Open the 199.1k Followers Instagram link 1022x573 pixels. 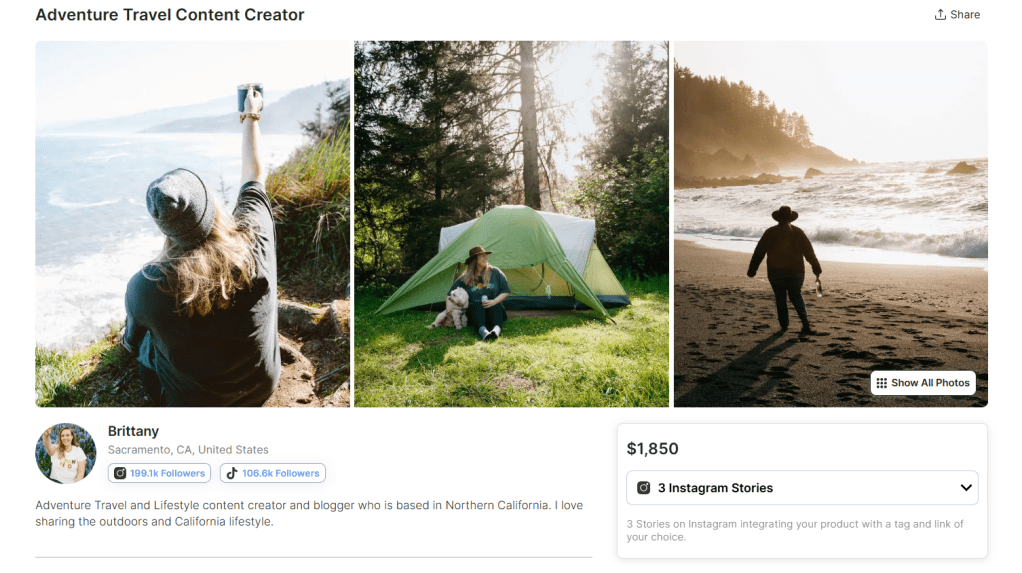(x=167, y=474)
